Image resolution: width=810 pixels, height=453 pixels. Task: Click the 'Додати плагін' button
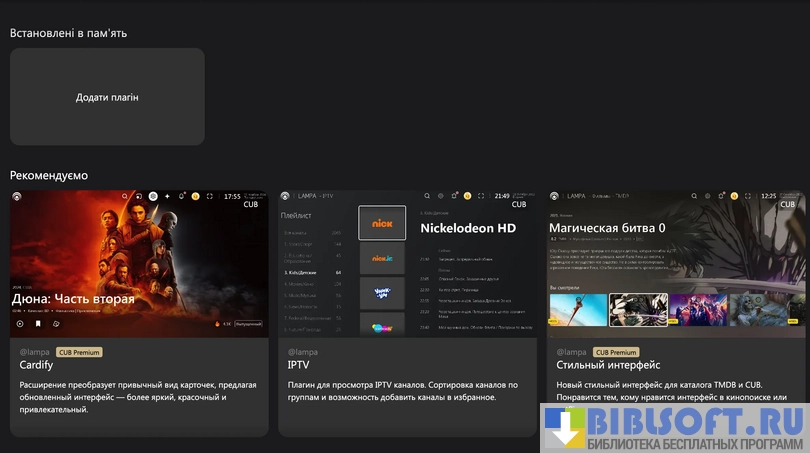[107, 97]
